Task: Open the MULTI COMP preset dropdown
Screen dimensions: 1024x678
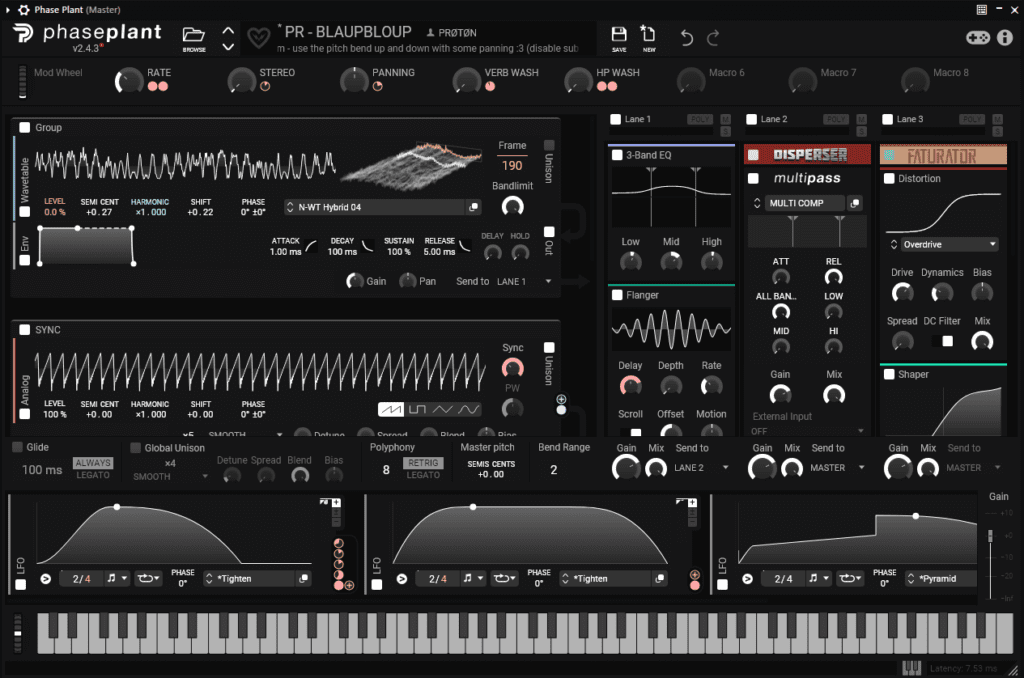Action: 805,203
